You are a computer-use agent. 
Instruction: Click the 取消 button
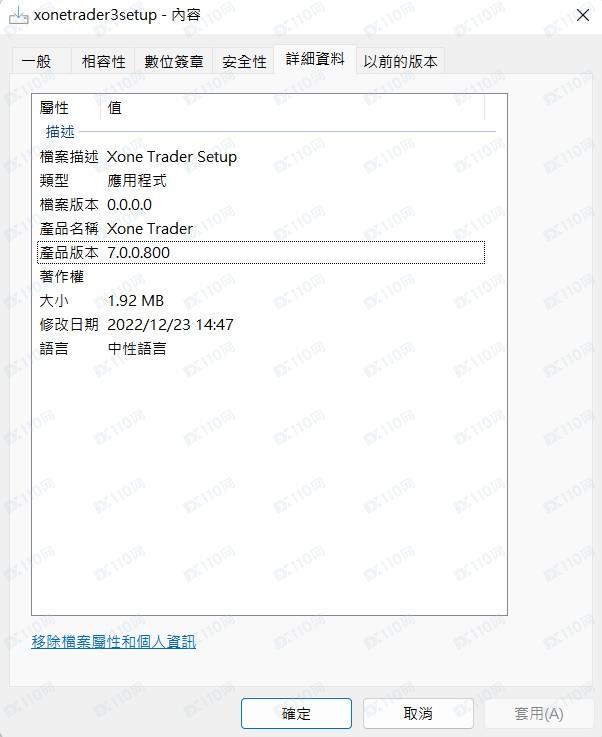(418, 713)
